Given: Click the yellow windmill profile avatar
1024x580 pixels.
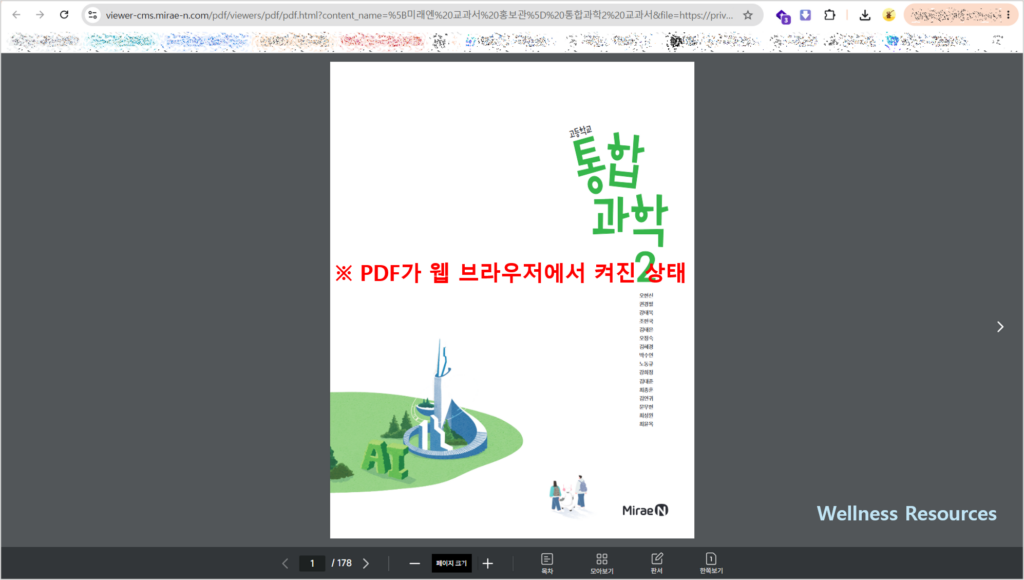Looking at the screenshot, I should tap(889, 14).
